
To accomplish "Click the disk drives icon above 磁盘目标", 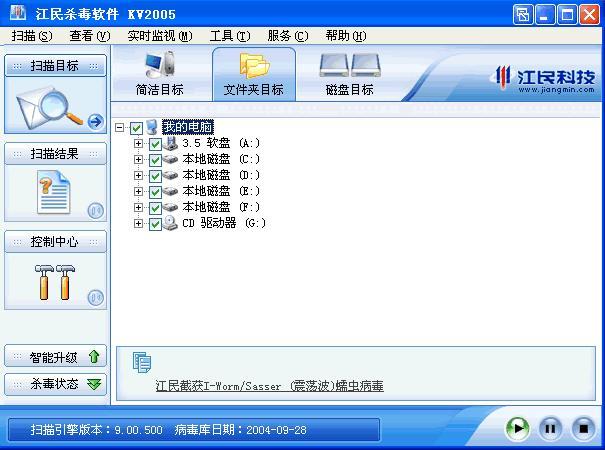I will [350, 65].
